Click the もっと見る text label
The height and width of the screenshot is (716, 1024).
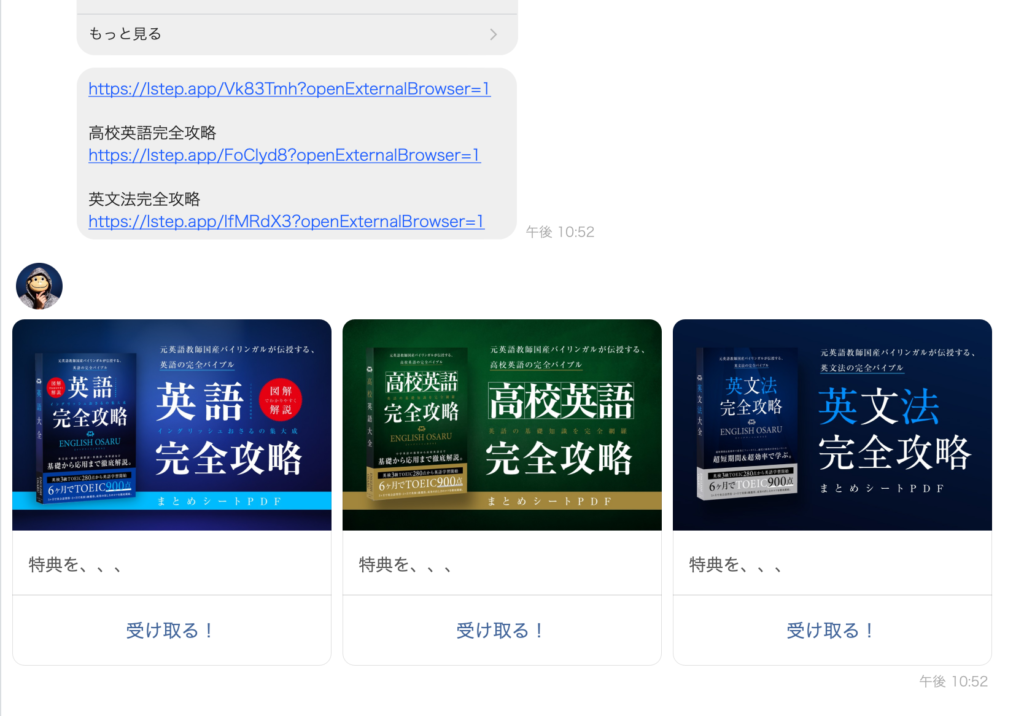pyautogui.click(x=125, y=34)
